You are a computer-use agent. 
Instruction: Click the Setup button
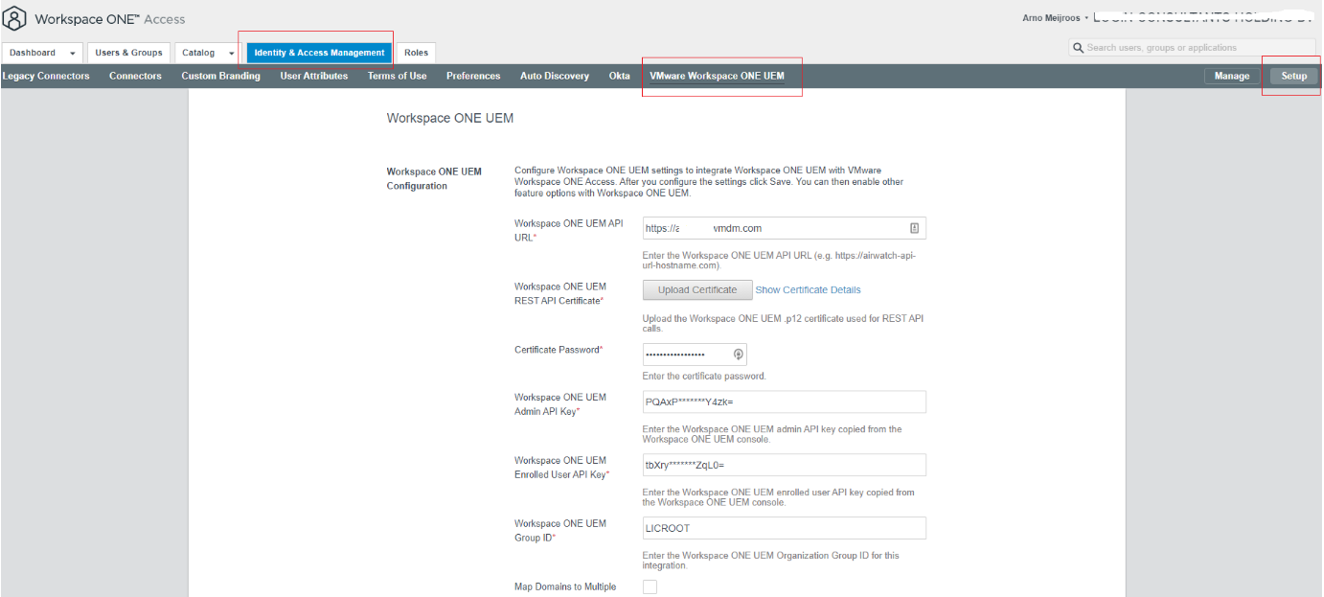(1294, 75)
